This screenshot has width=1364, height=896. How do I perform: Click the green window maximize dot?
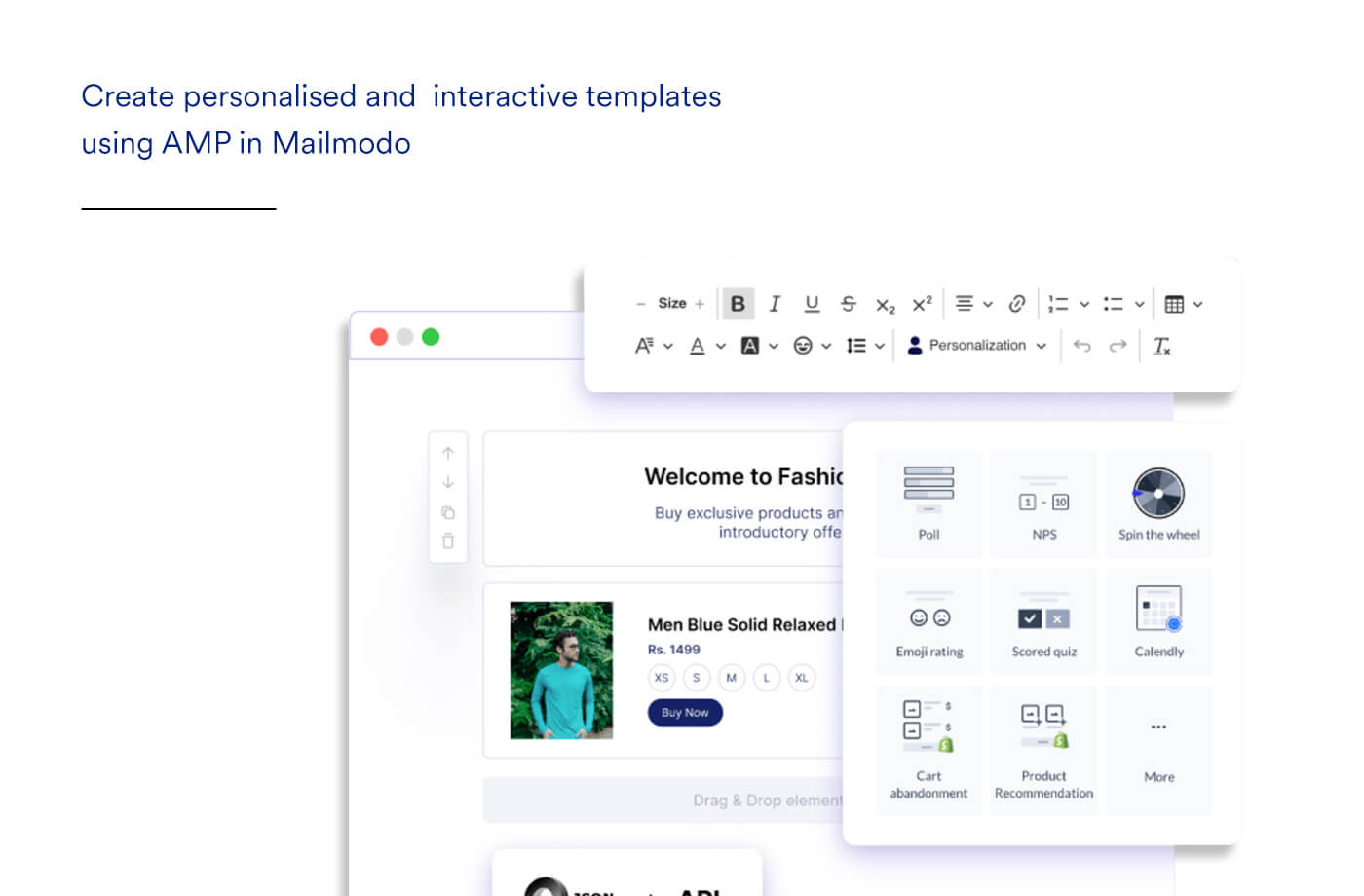click(x=431, y=337)
